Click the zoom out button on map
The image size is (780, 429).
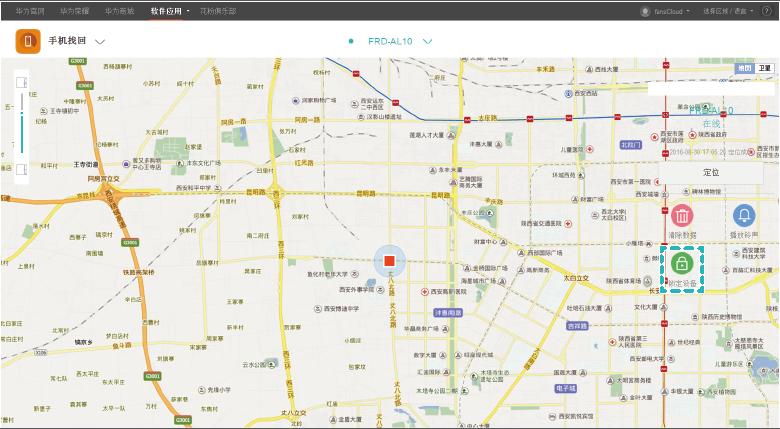pyautogui.click(x=22, y=171)
